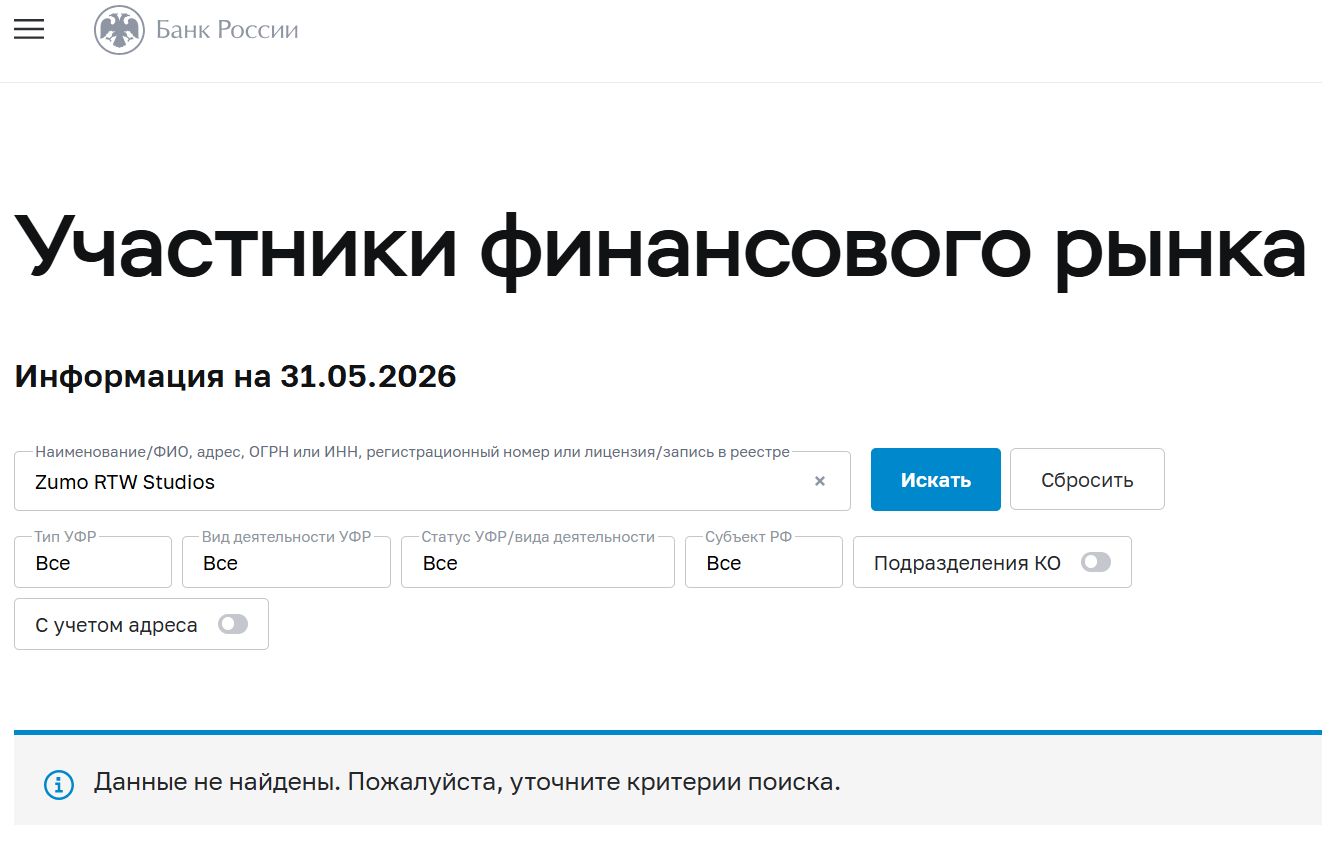The image size is (1322, 850).
Task: Go to Банк России home via logo text
Action: click(x=227, y=30)
